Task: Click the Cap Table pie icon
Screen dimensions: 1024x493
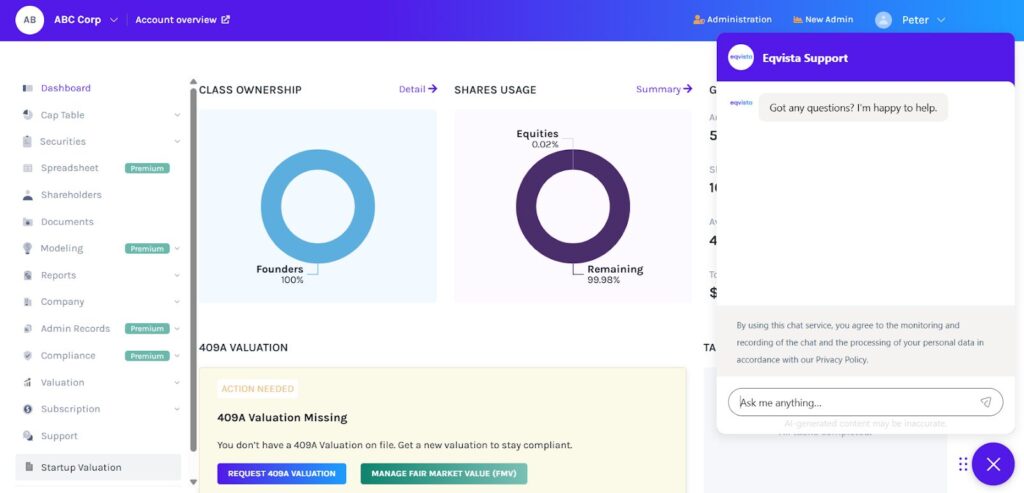Action: coord(27,115)
